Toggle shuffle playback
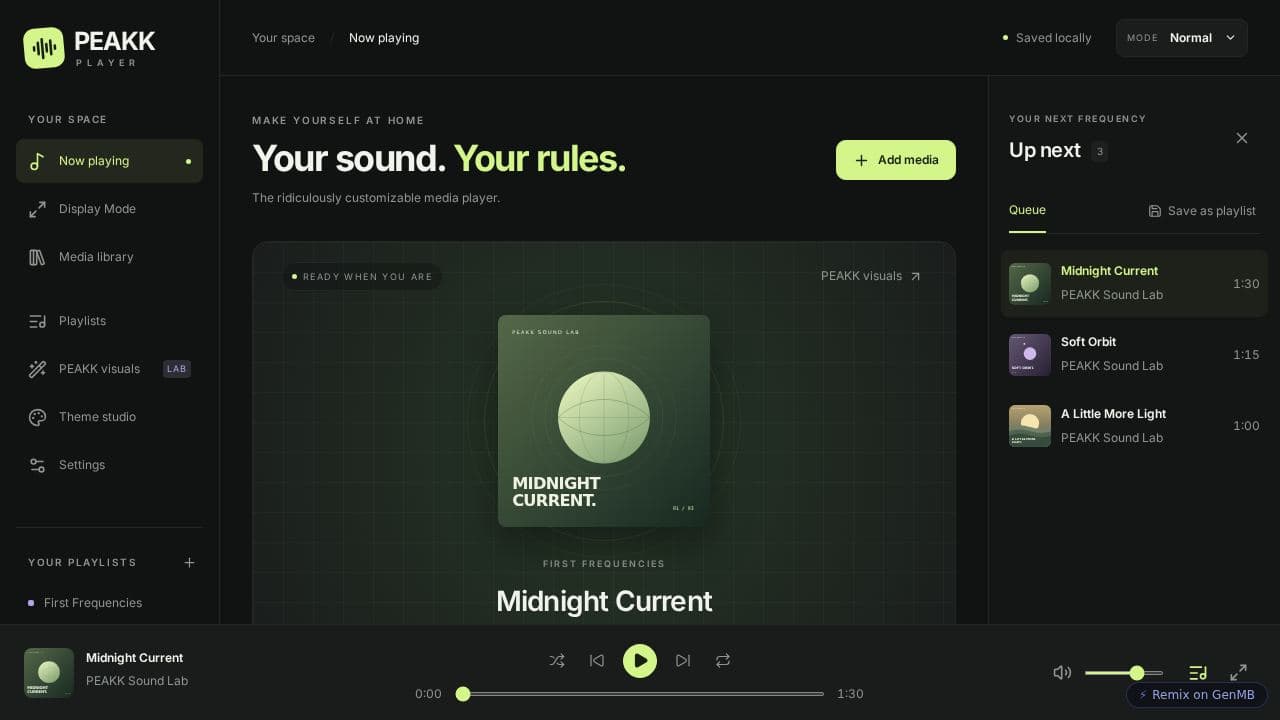 (x=557, y=660)
